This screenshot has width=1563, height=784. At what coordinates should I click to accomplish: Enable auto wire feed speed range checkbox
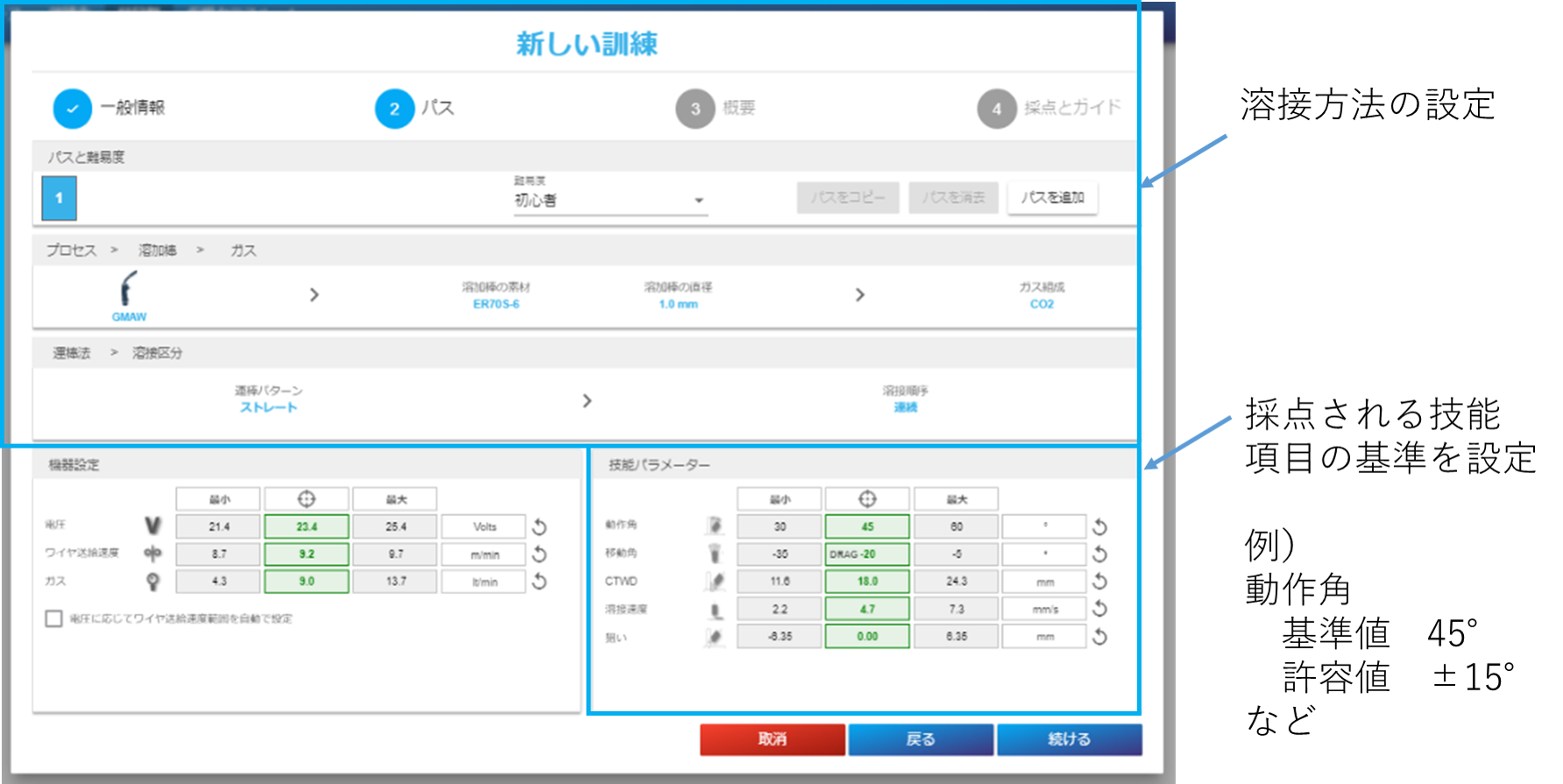tap(53, 618)
